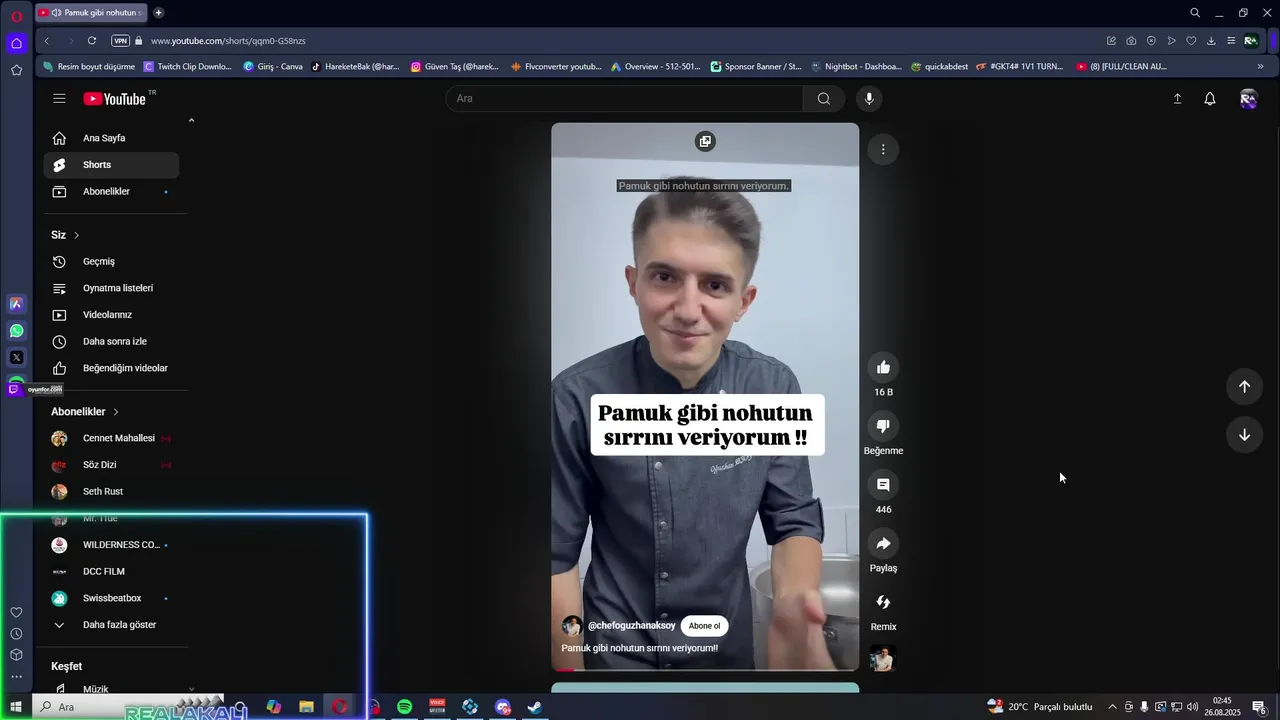Click the channel avatar of chefoguzhanaksoy
The image size is (1280, 720).
[572, 626]
